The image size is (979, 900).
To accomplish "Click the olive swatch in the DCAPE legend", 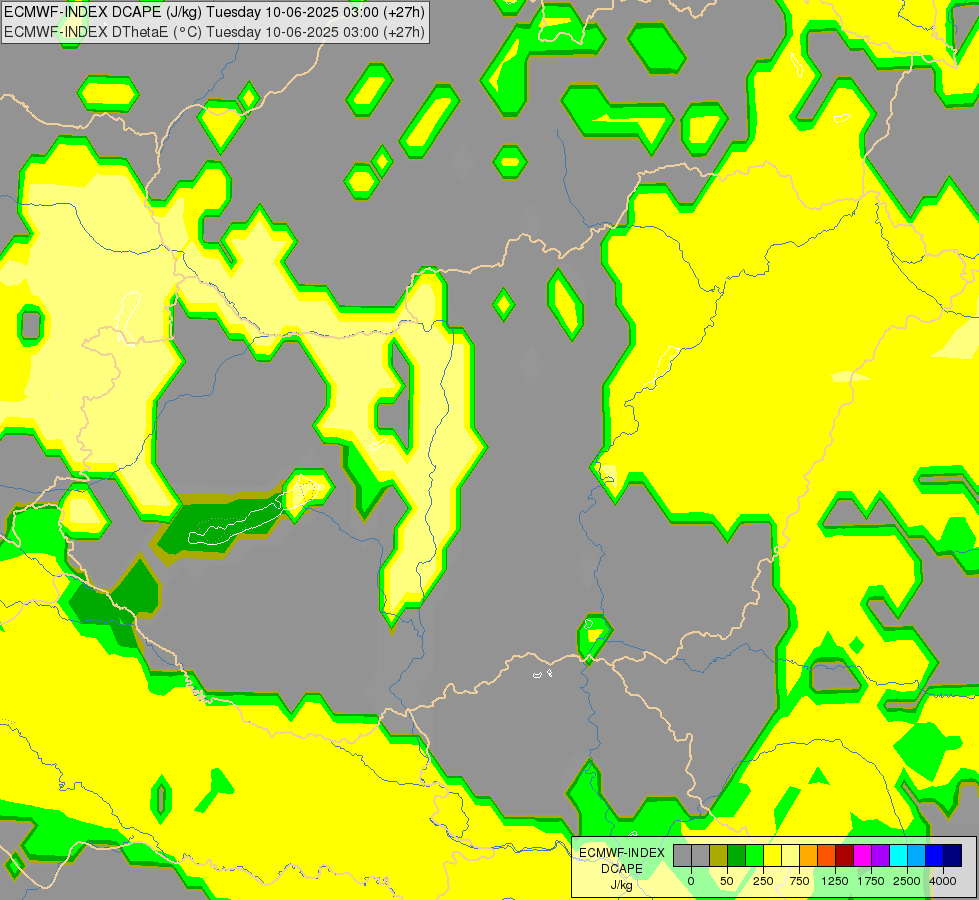I will pyautogui.click(x=719, y=856).
